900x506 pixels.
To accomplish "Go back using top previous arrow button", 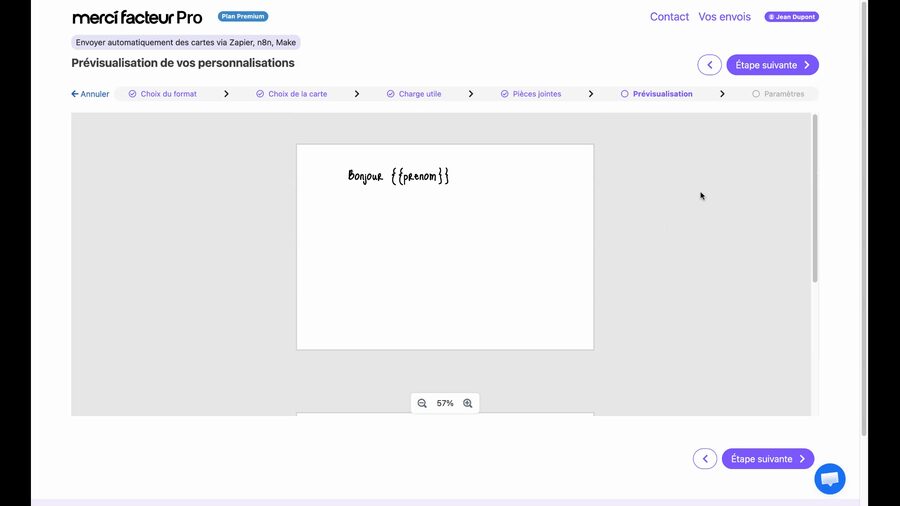I will coord(709,65).
